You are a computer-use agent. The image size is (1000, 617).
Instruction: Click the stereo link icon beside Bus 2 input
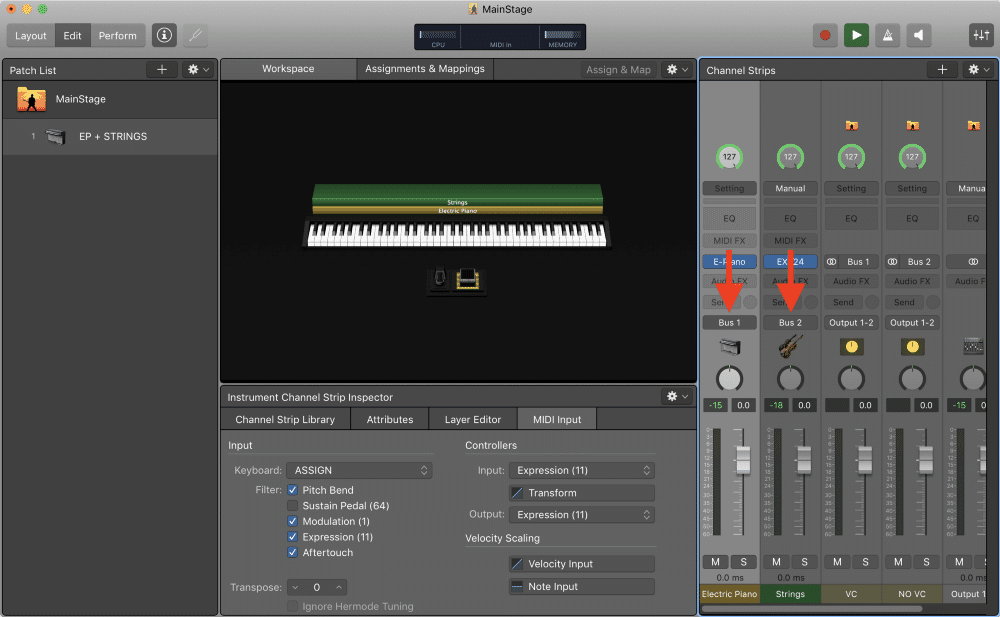(893, 262)
